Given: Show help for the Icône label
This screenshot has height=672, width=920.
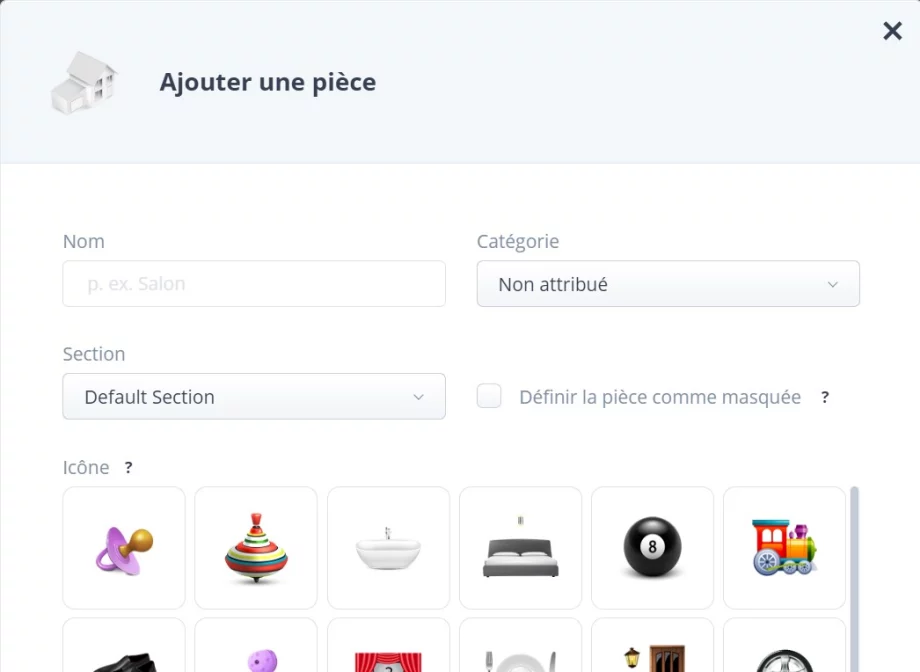Looking at the screenshot, I should point(128,467).
